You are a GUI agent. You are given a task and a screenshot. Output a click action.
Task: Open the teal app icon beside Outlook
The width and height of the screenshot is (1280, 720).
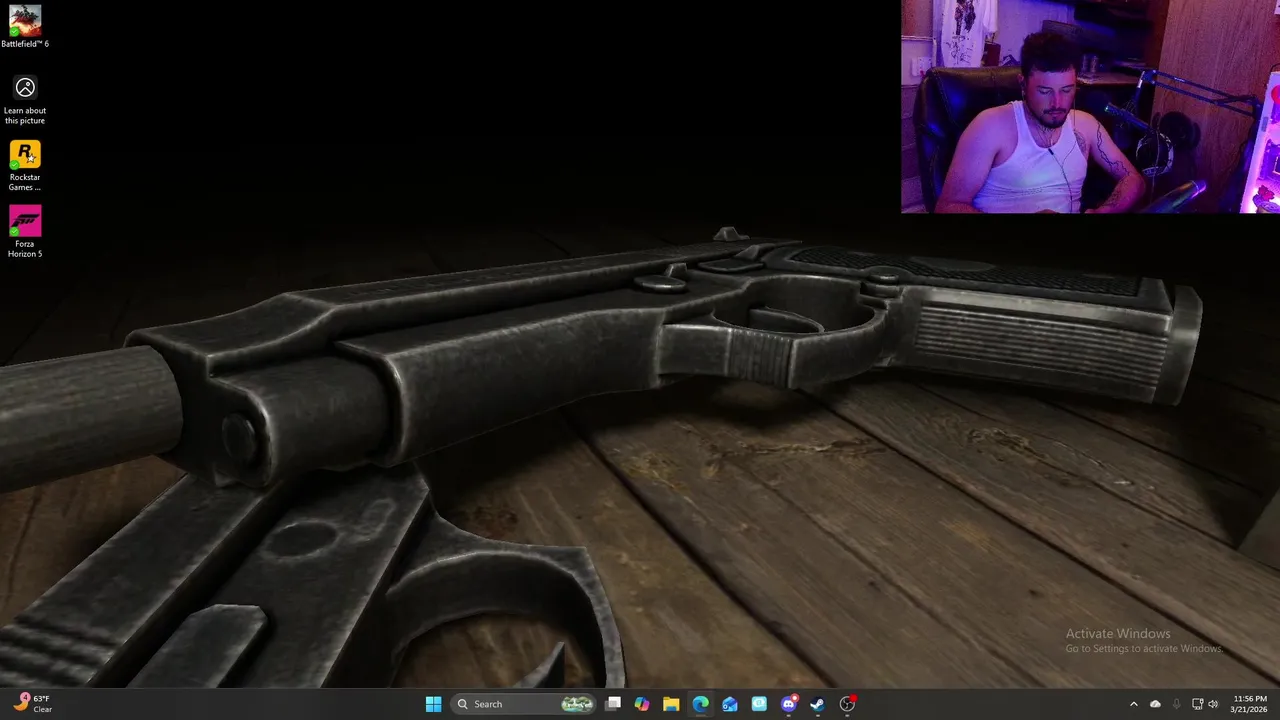[759, 704]
